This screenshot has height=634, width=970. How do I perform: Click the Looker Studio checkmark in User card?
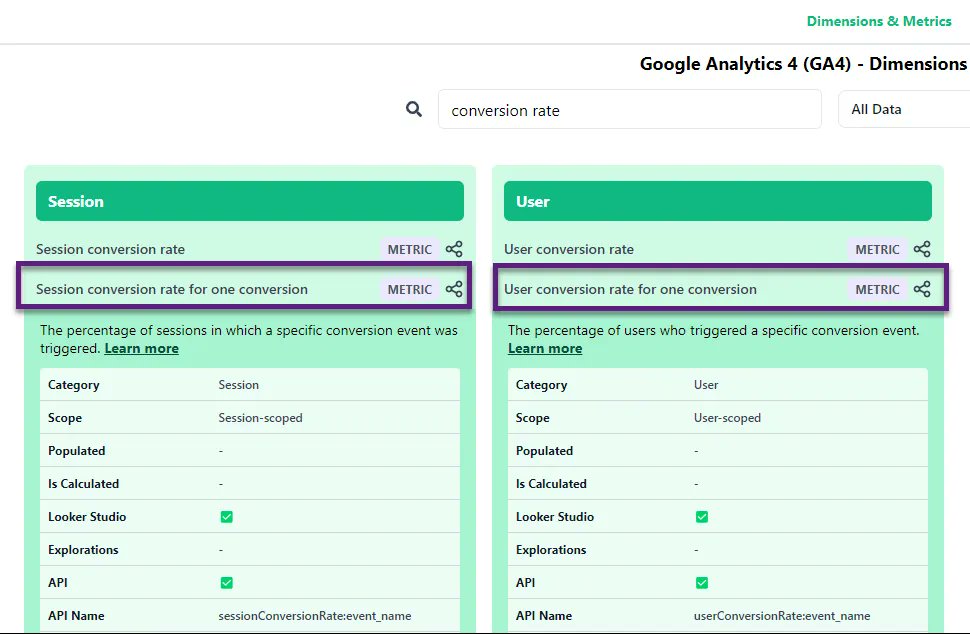702,516
